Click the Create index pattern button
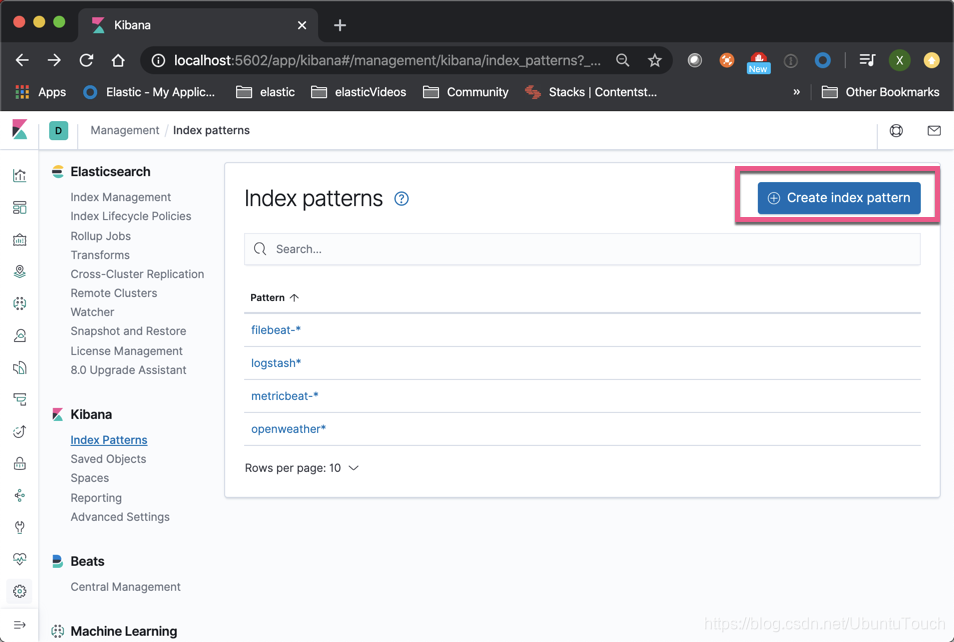The image size is (954, 642). coord(838,197)
